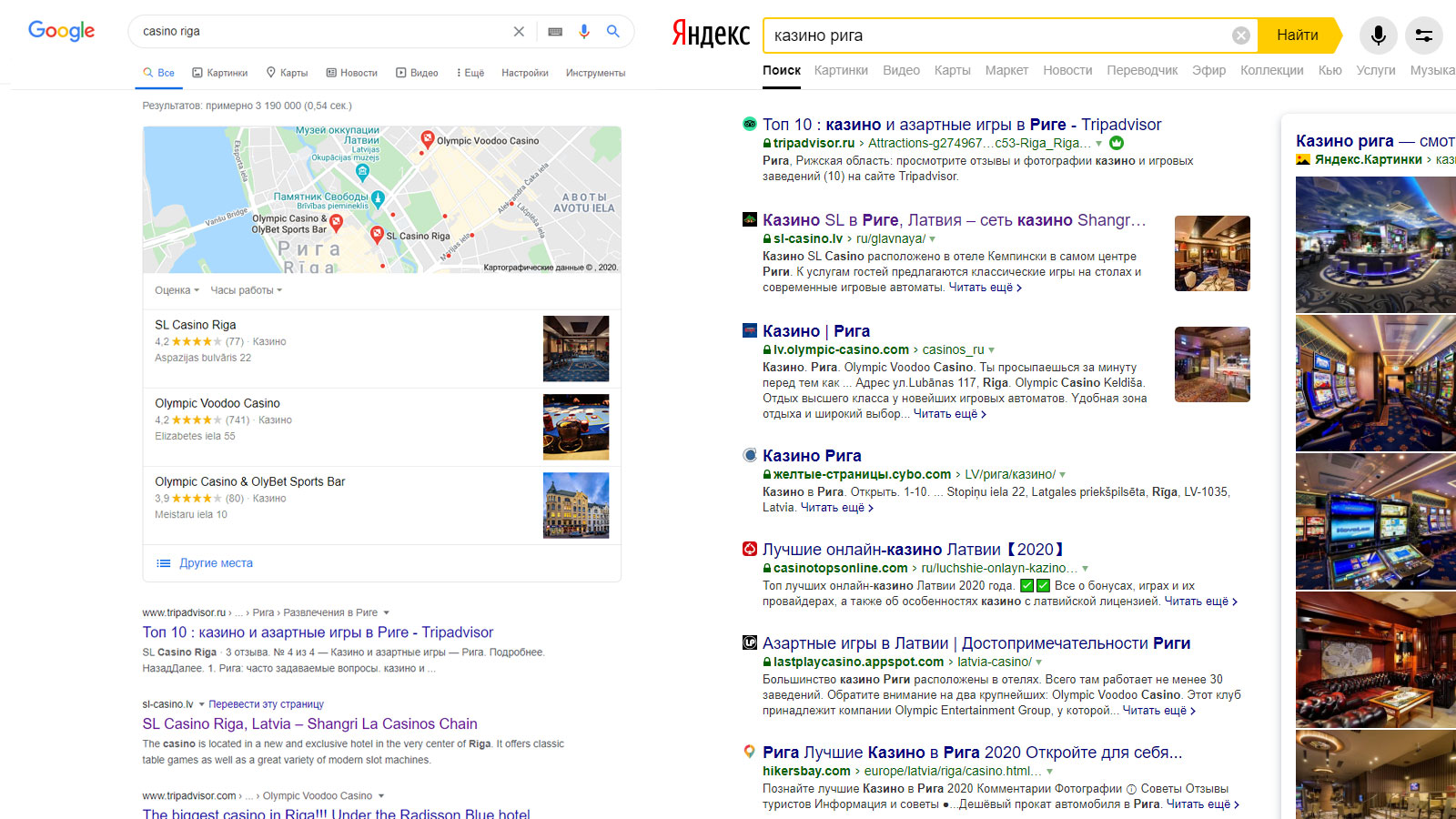Open Yandex search settings sliders icon

(x=1423, y=35)
